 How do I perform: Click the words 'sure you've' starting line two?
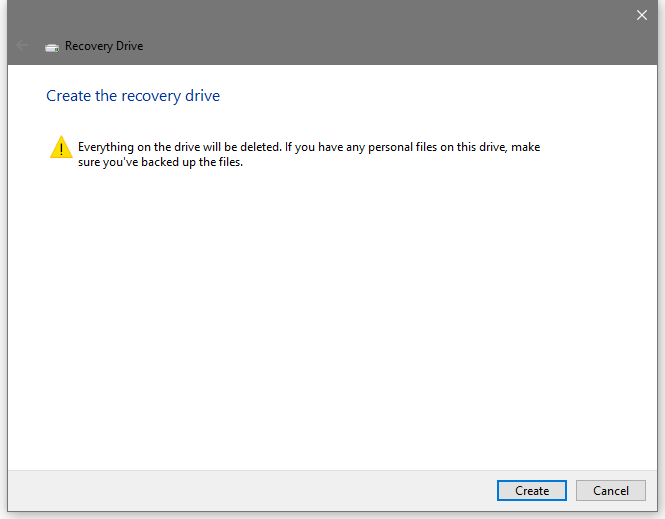coord(108,162)
